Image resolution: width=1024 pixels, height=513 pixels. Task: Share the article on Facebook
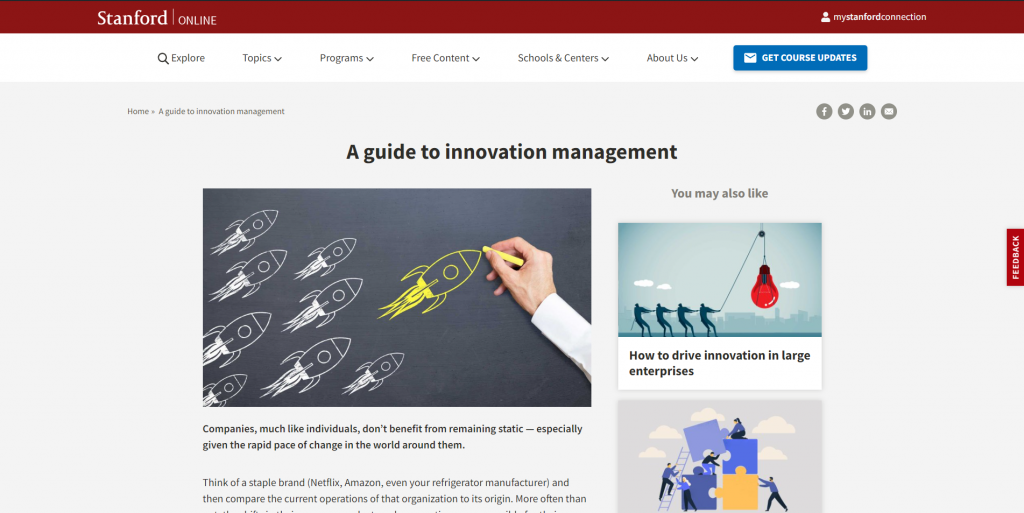(x=824, y=111)
